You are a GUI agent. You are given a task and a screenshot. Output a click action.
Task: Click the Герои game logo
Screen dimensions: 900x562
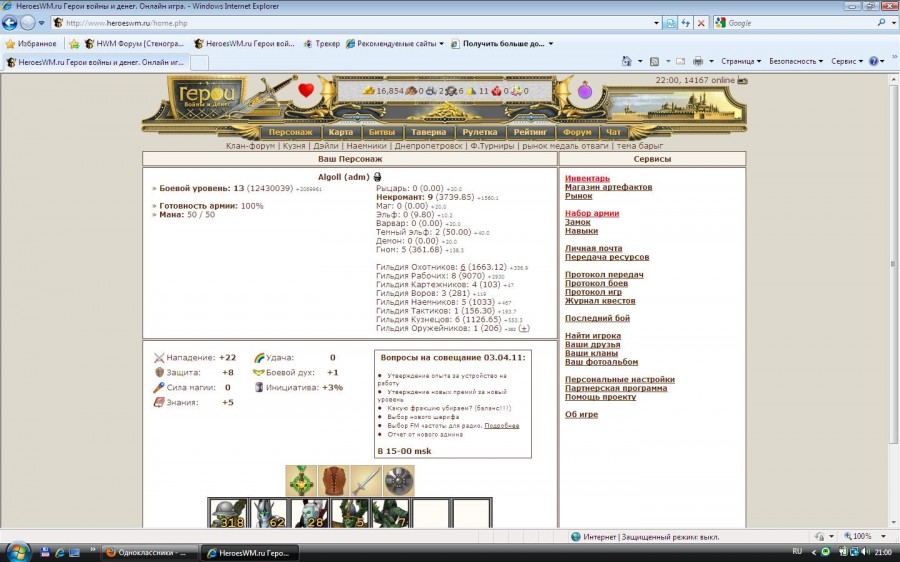207,96
